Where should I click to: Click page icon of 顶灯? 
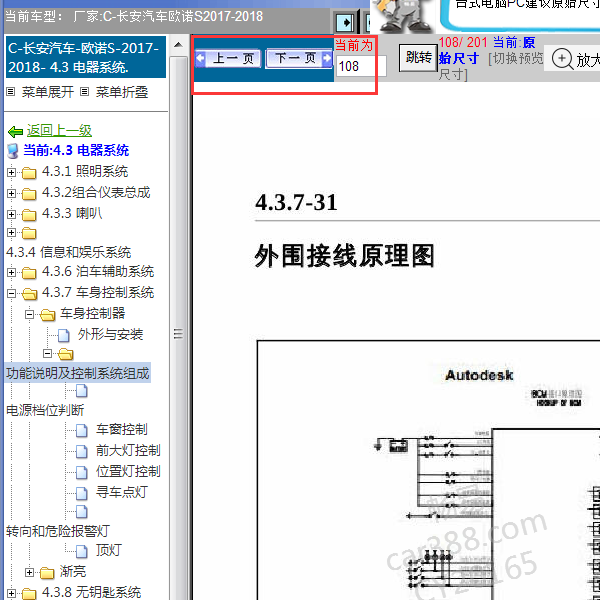[82, 551]
